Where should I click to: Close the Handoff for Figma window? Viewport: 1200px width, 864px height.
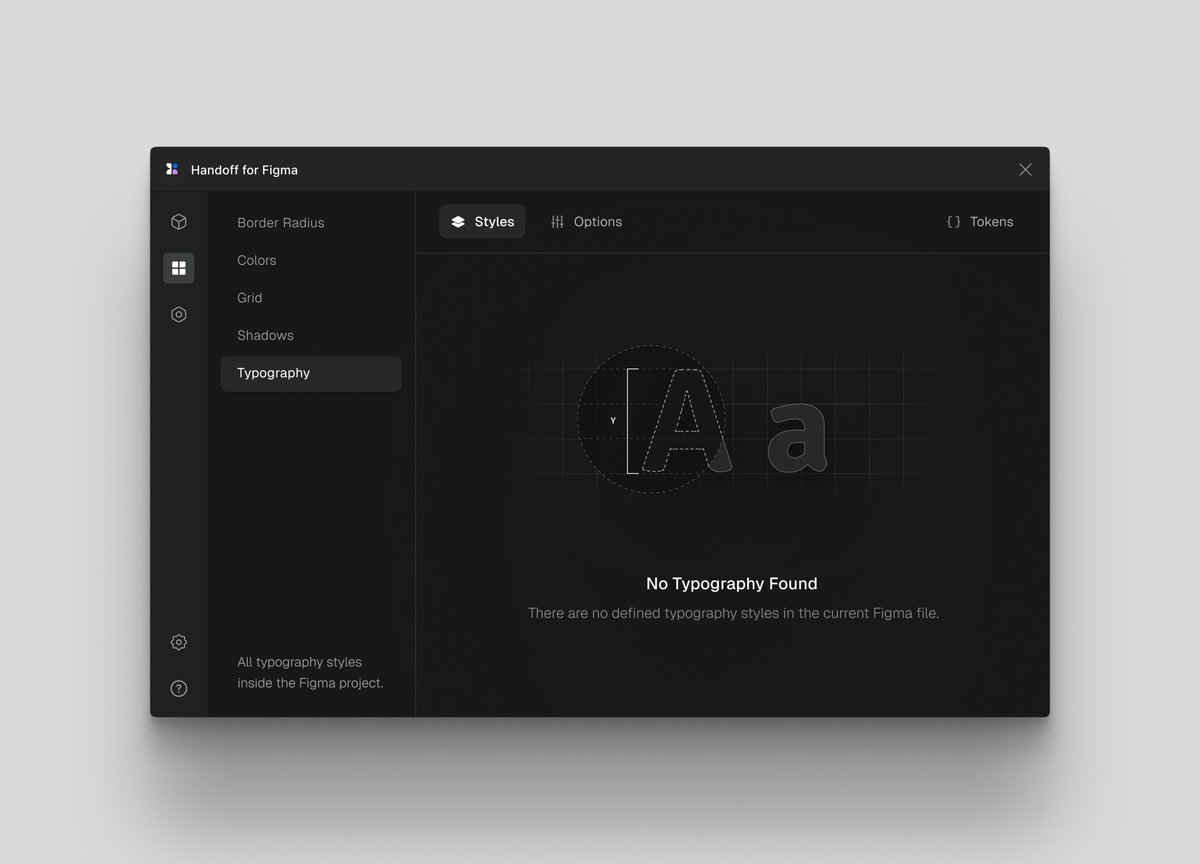click(1025, 169)
